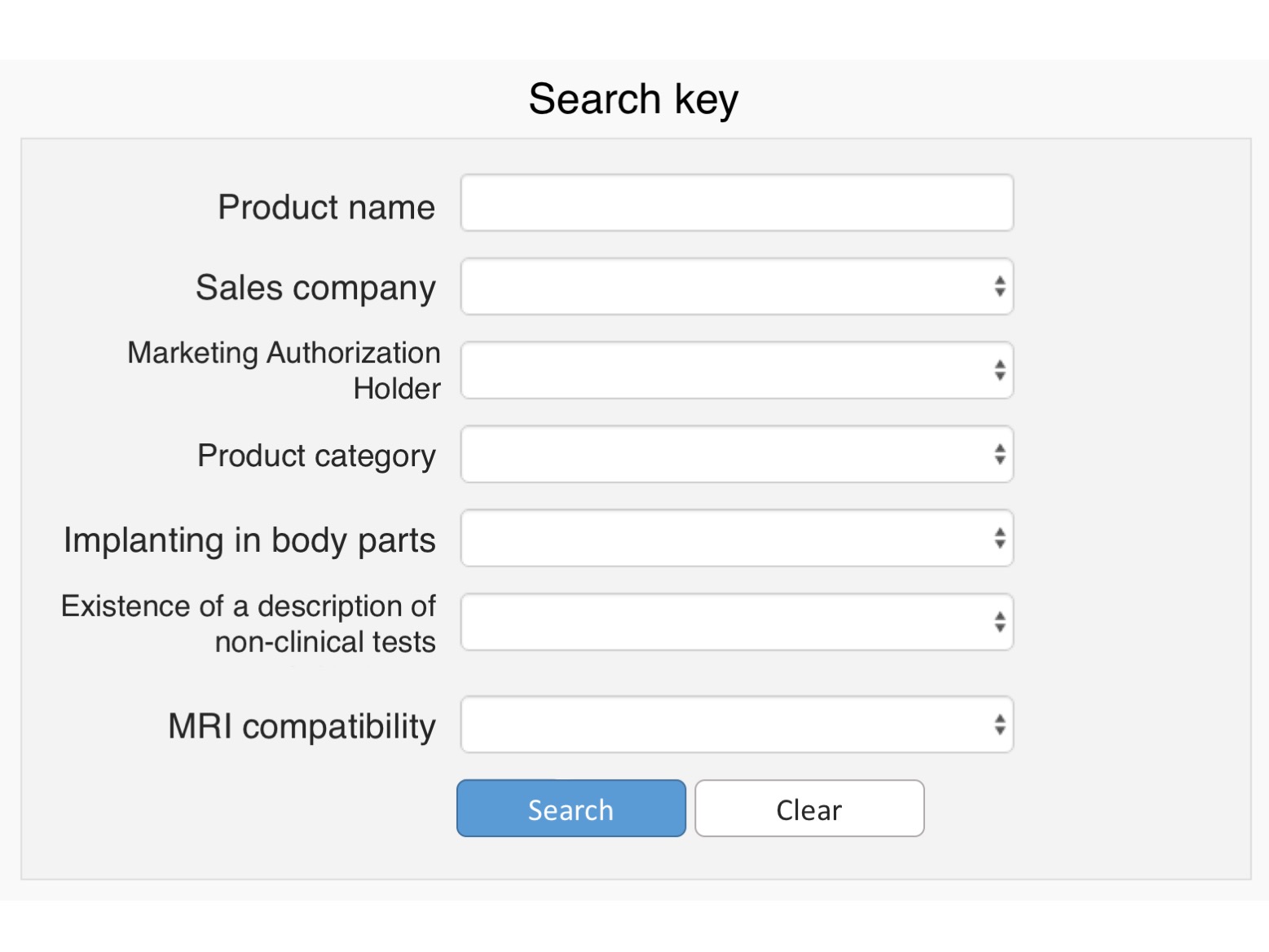The image size is (1269, 952).
Task: Click the MRI compatibility label text
Action: click(x=302, y=726)
